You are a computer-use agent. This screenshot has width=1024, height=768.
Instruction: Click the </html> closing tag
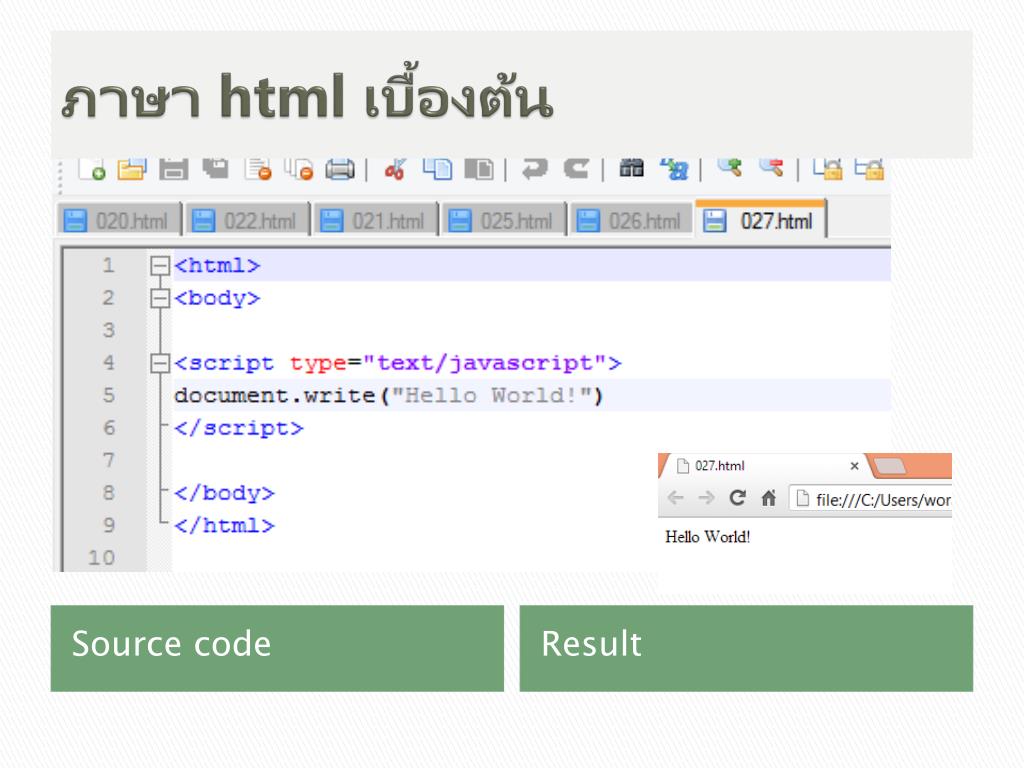[225, 526]
